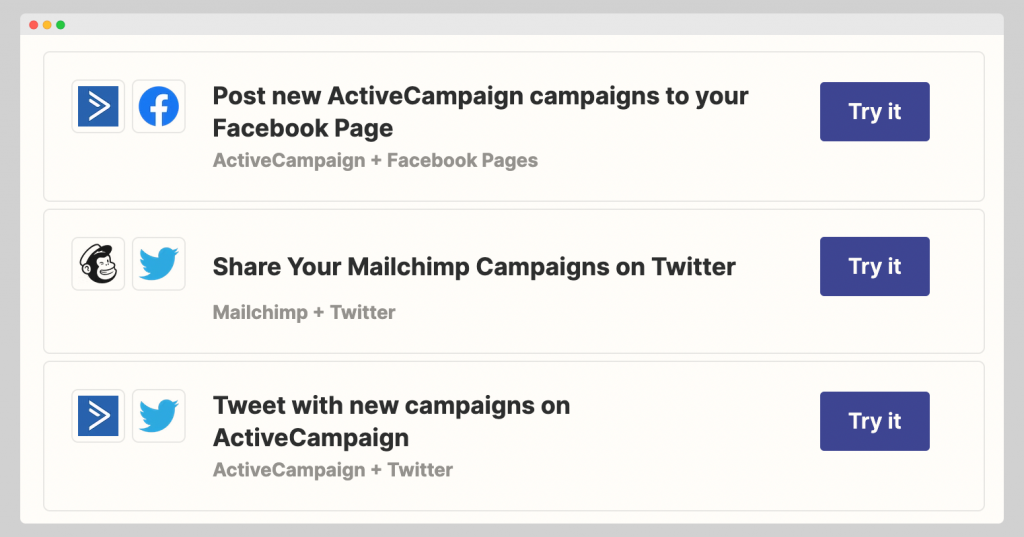Click the ActiveCampaign icon beside the Facebook icon

[98, 106]
